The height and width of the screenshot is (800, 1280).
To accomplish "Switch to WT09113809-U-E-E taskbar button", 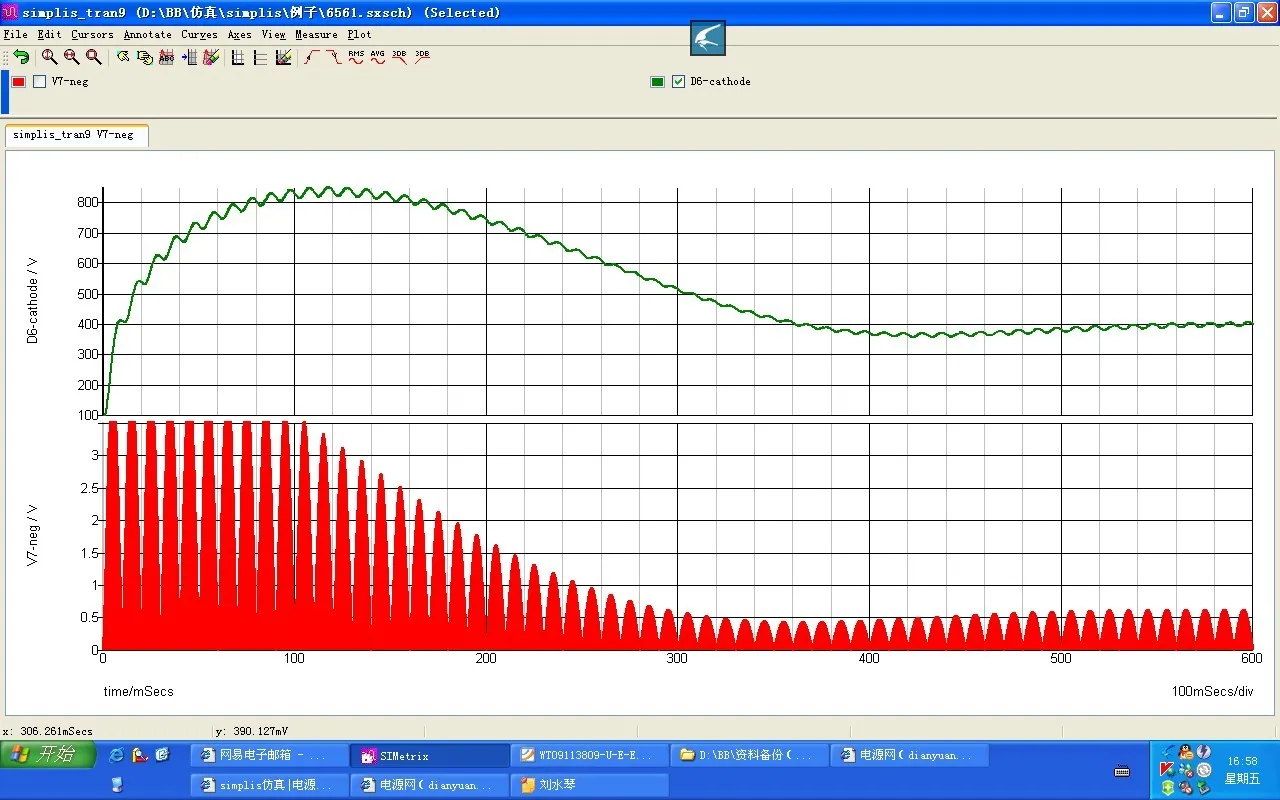I will 590,756.
